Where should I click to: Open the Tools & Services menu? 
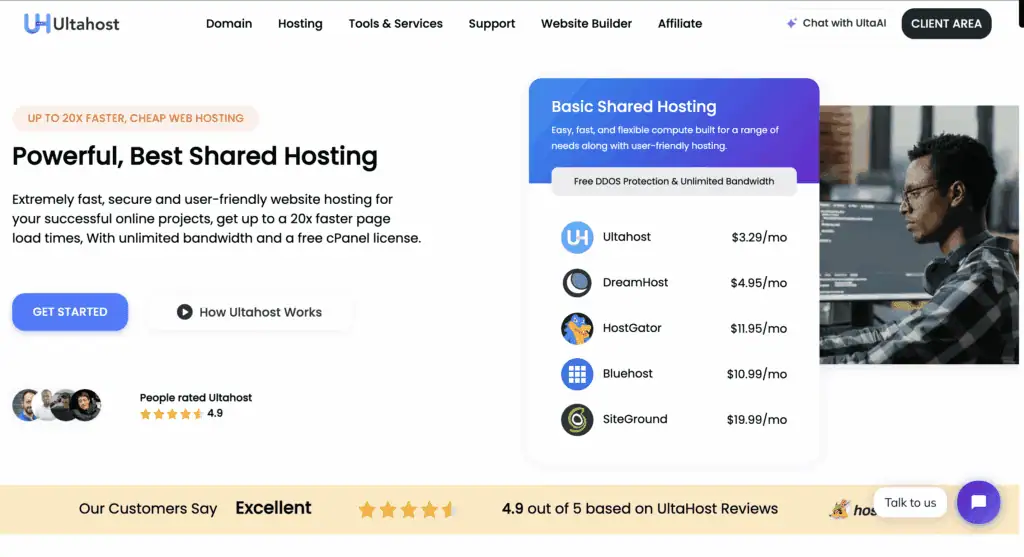[396, 24]
